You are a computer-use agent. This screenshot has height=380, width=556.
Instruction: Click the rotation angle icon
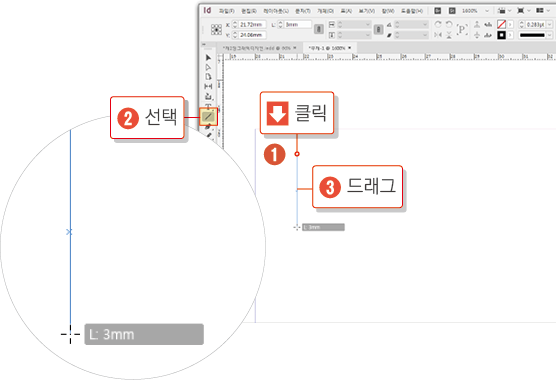click(x=389, y=24)
